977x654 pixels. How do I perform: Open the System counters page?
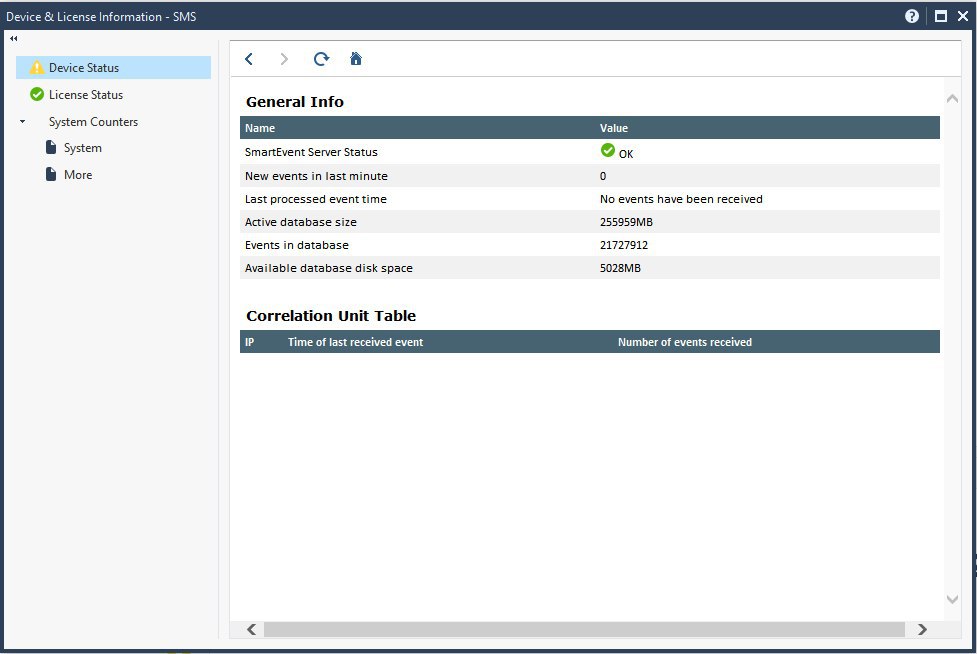[82, 148]
